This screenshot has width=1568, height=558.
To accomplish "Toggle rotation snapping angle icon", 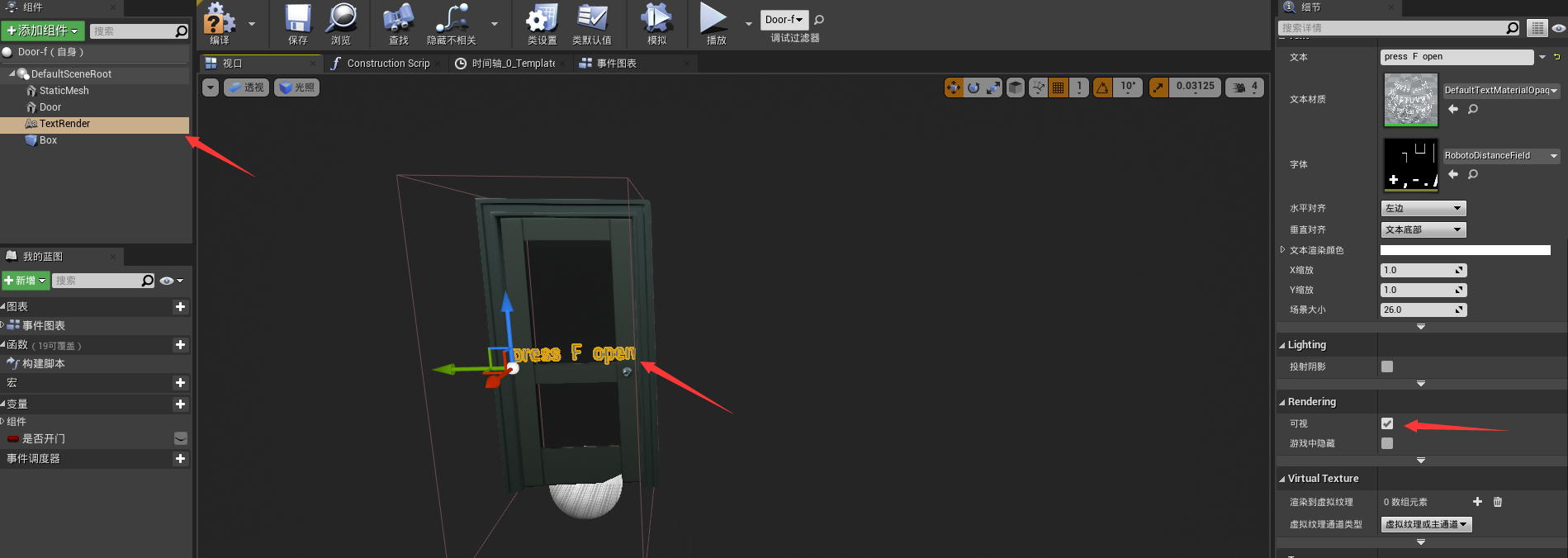I will (1102, 87).
